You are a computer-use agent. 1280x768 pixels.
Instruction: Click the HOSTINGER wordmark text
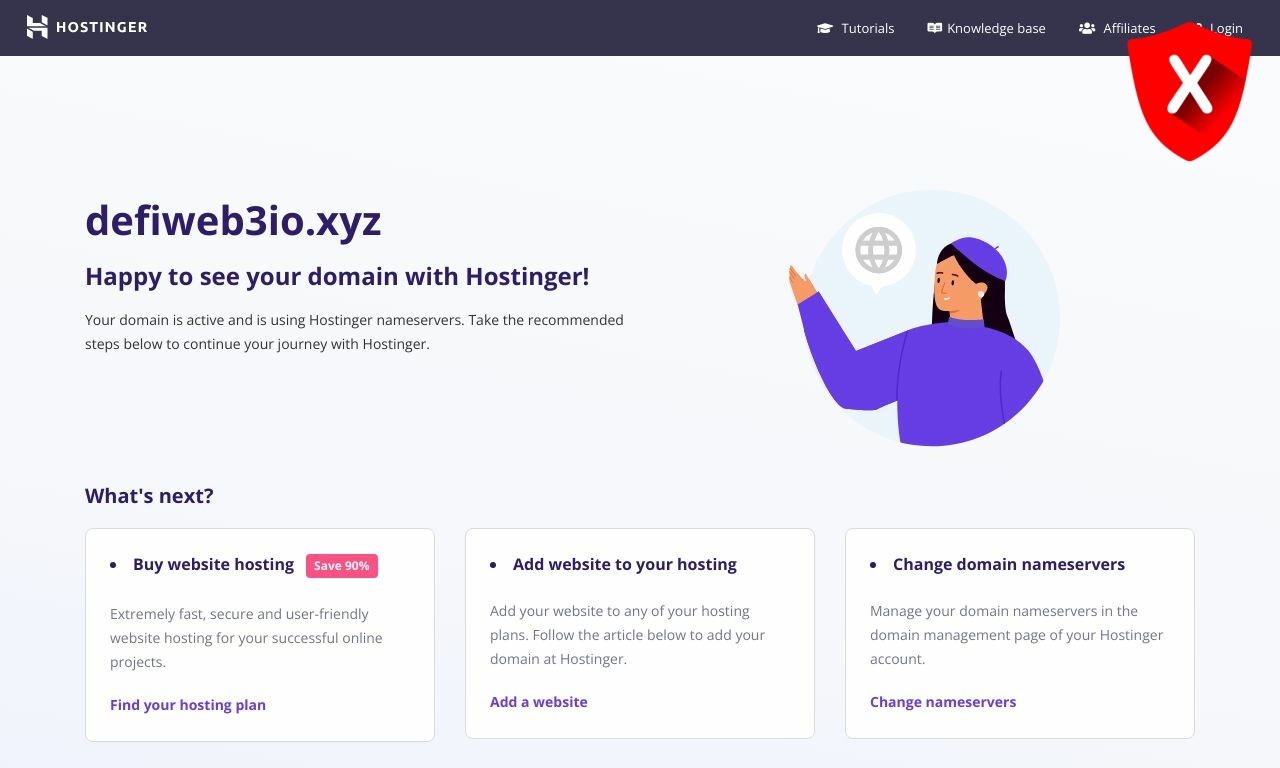click(101, 27)
